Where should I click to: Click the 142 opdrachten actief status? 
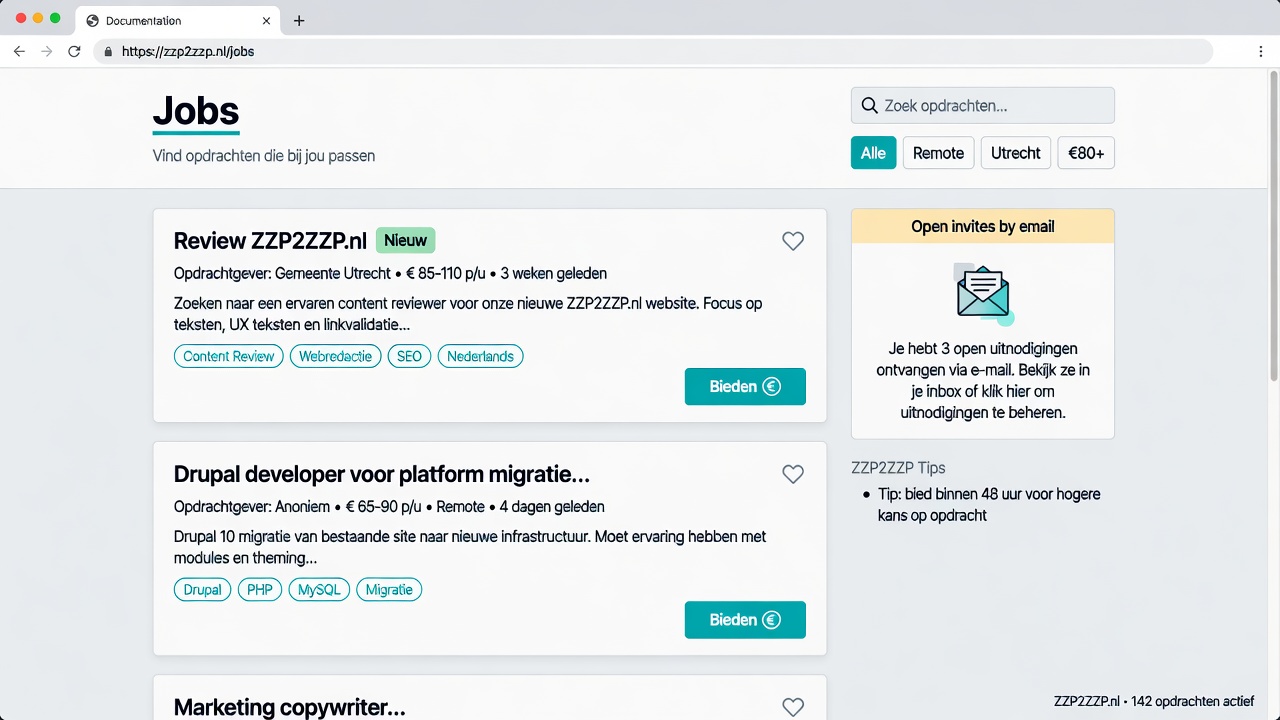coord(1154,701)
